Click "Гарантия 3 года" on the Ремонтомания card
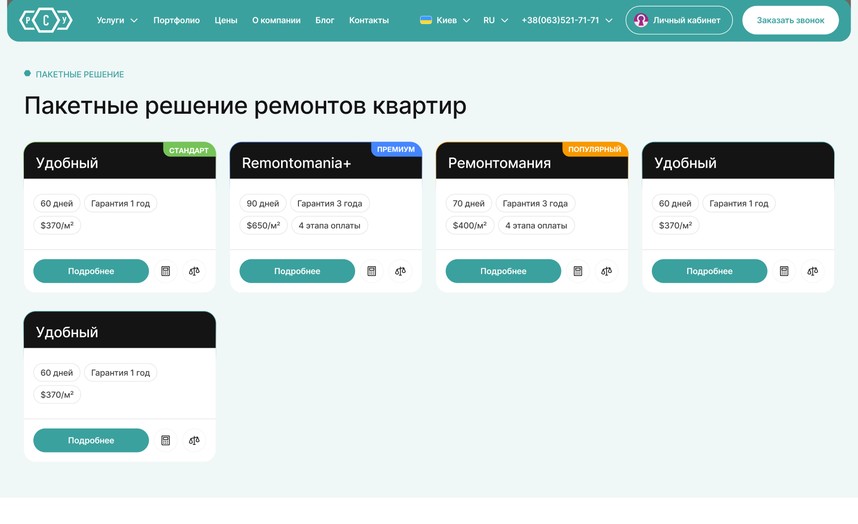This screenshot has width=858, height=524. 535,203
